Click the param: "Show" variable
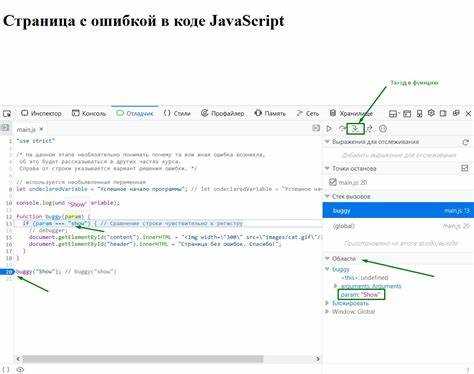The height and width of the screenshot is (374, 474). pos(361,295)
